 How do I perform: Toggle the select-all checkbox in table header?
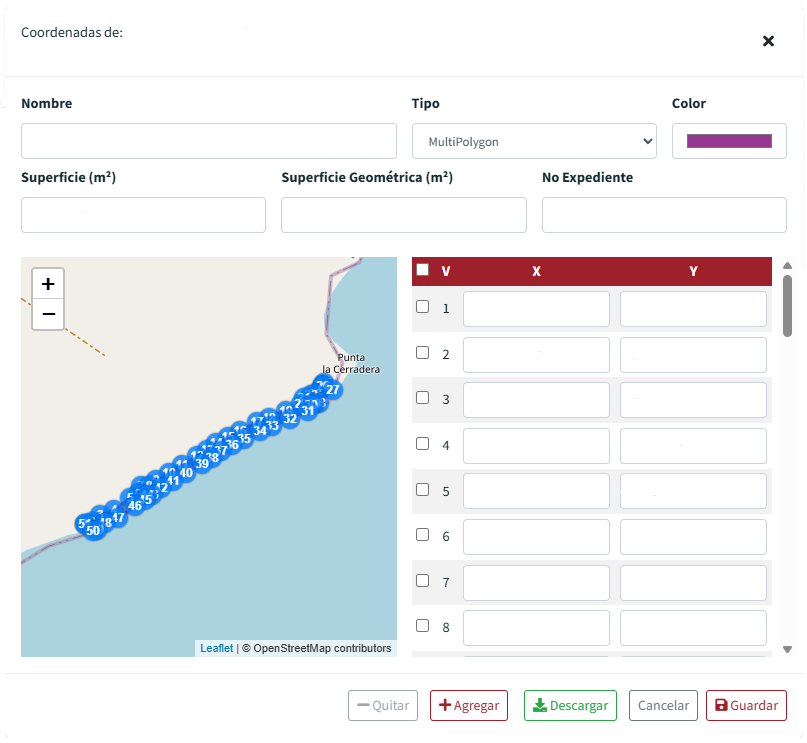[x=423, y=270]
